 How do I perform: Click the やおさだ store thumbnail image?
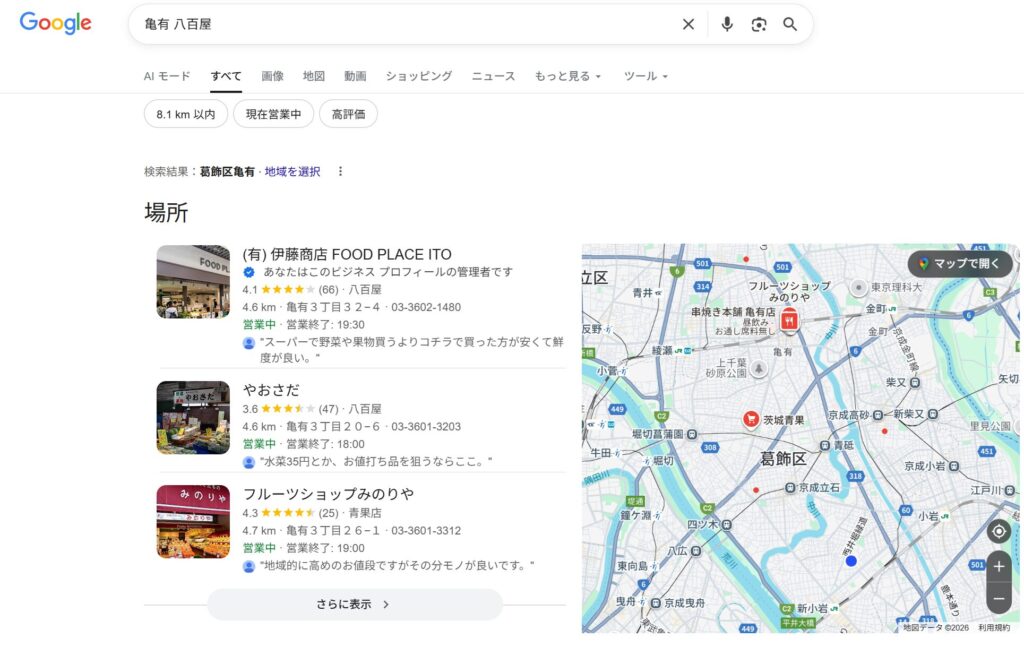[193, 417]
